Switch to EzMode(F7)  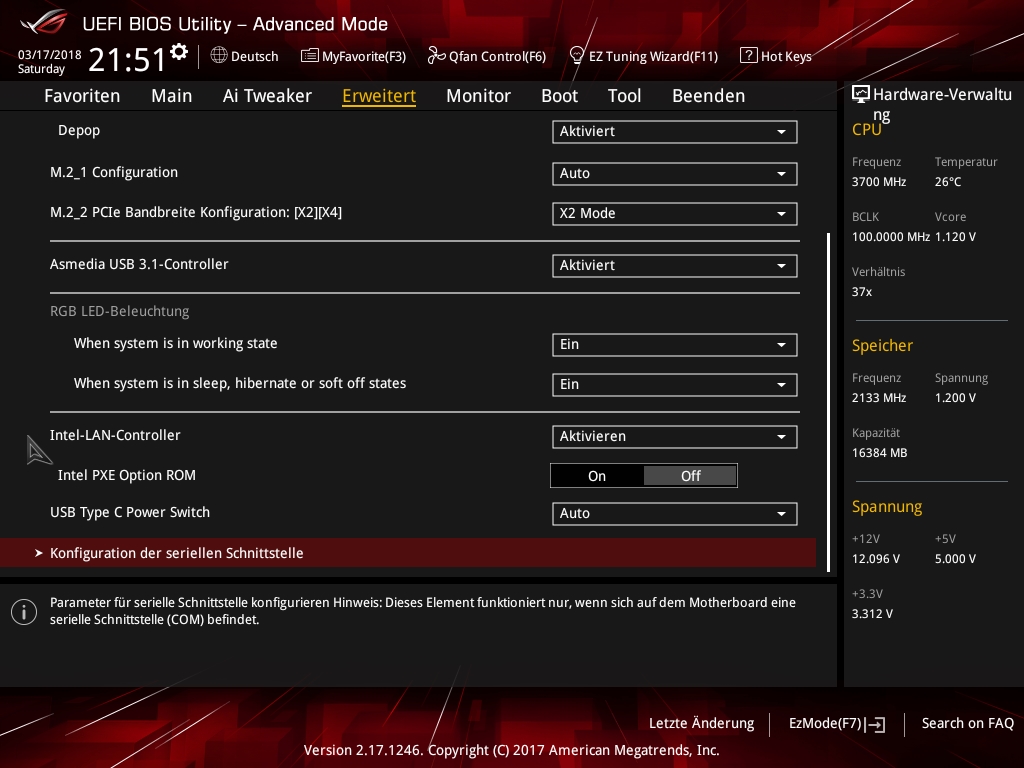tap(837, 724)
